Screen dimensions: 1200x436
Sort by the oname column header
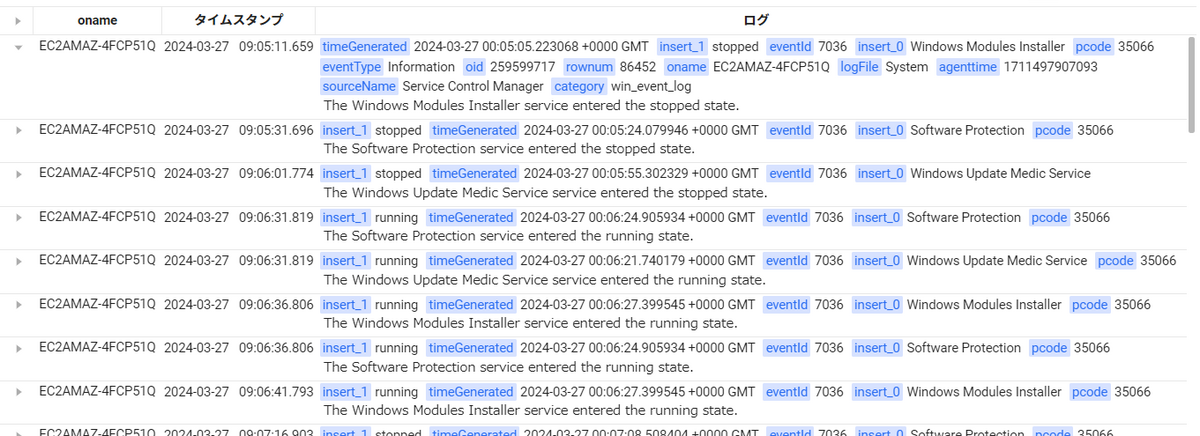[97, 20]
